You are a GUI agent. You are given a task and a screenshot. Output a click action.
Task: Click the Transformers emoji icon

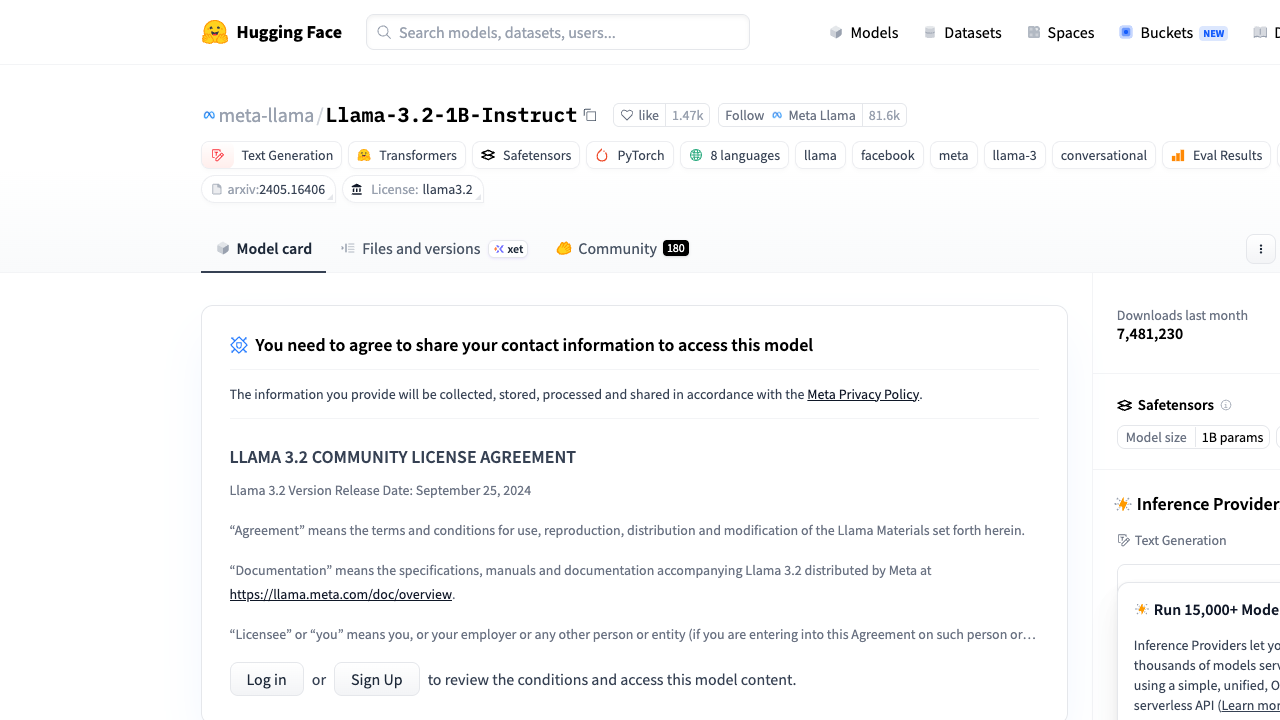pos(364,155)
